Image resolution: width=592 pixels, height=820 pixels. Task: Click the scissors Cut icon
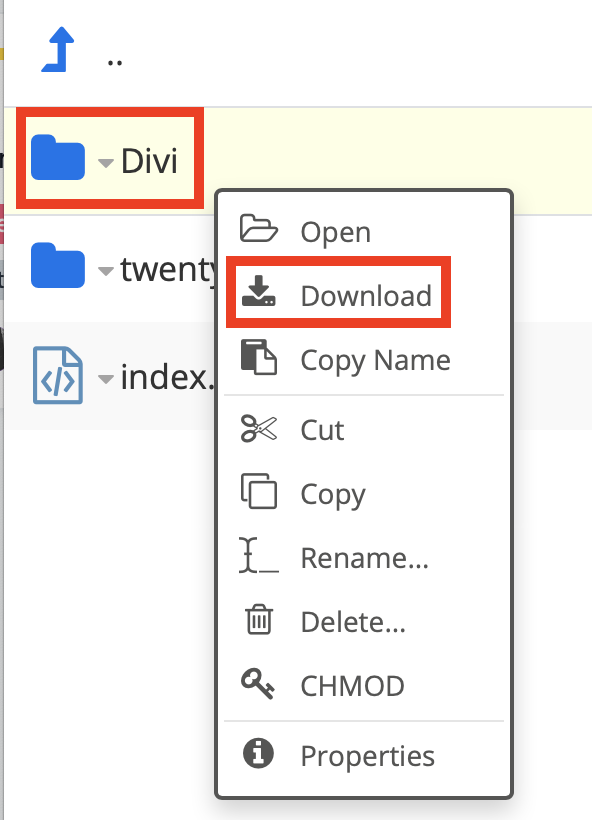coord(258,428)
